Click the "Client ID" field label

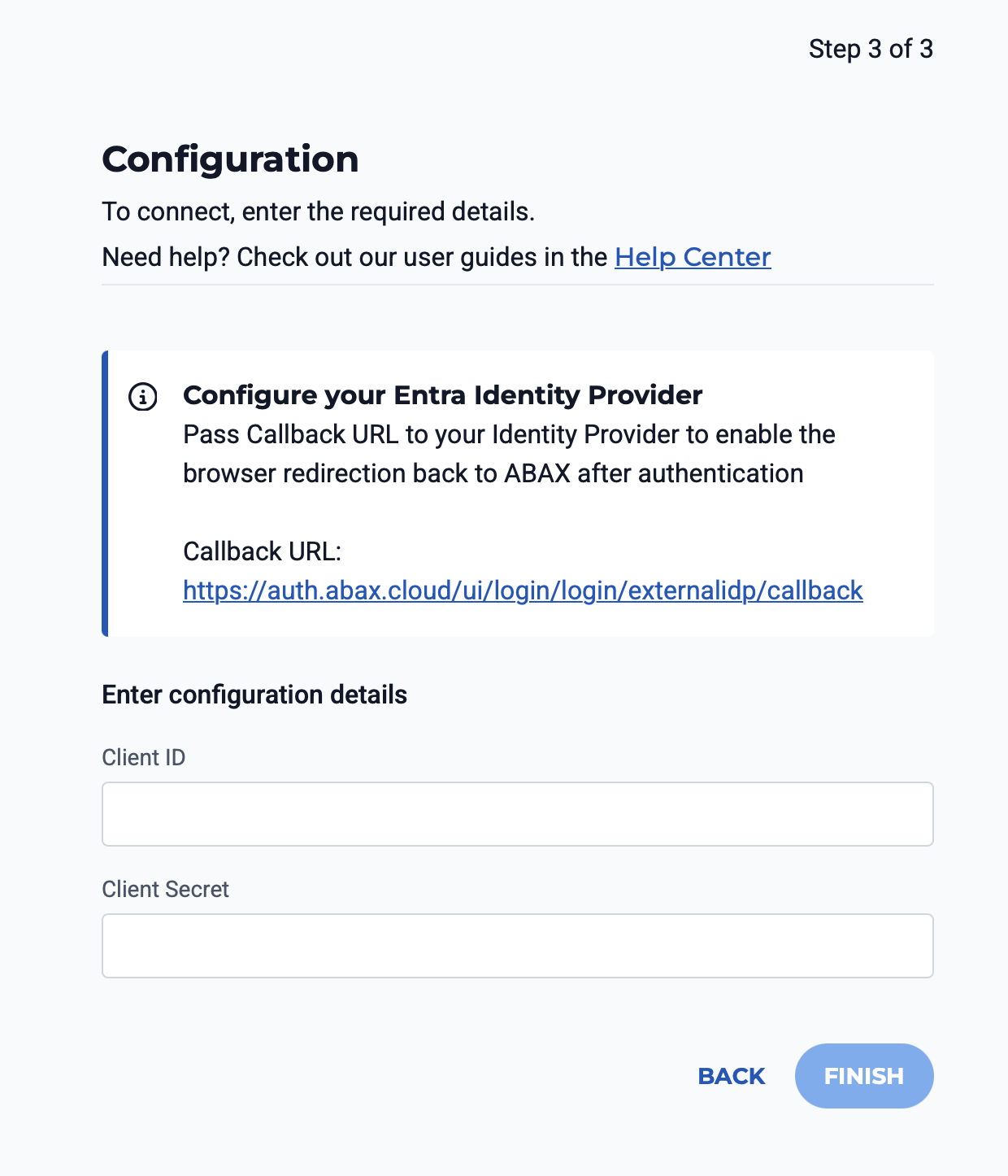[x=144, y=757]
